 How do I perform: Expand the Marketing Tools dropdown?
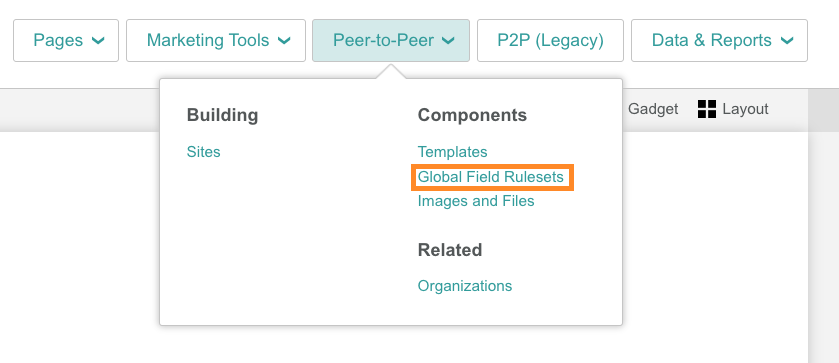click(x=216, y=41)
